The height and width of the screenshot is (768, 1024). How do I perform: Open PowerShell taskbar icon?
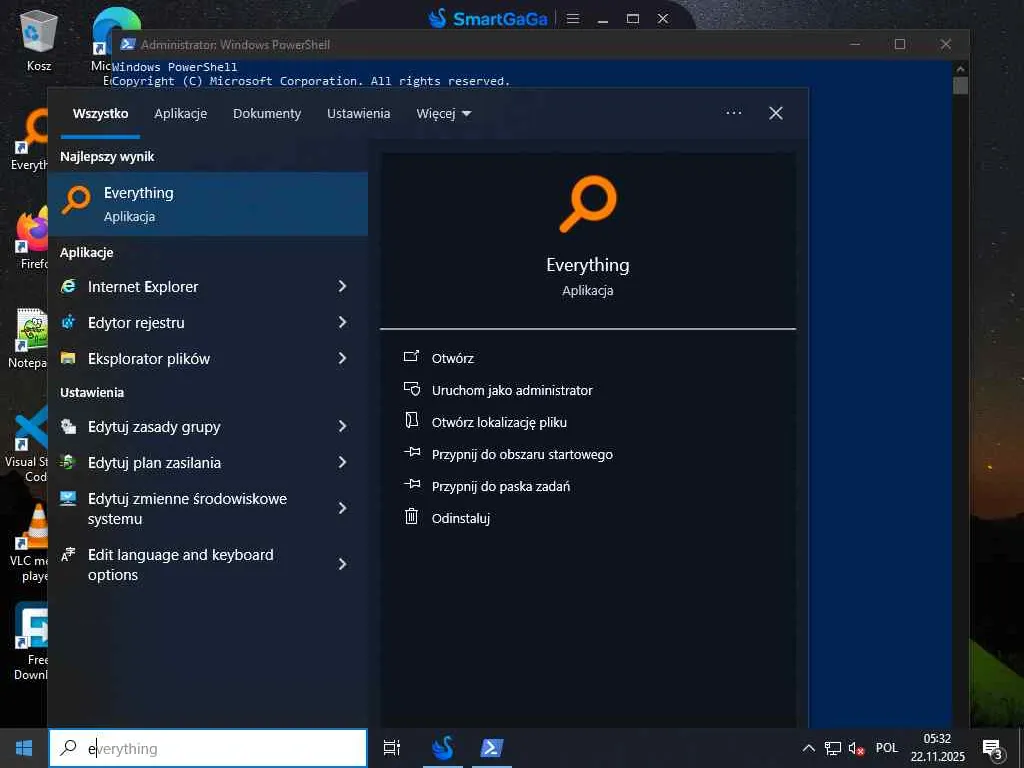[x=492, y=748]
